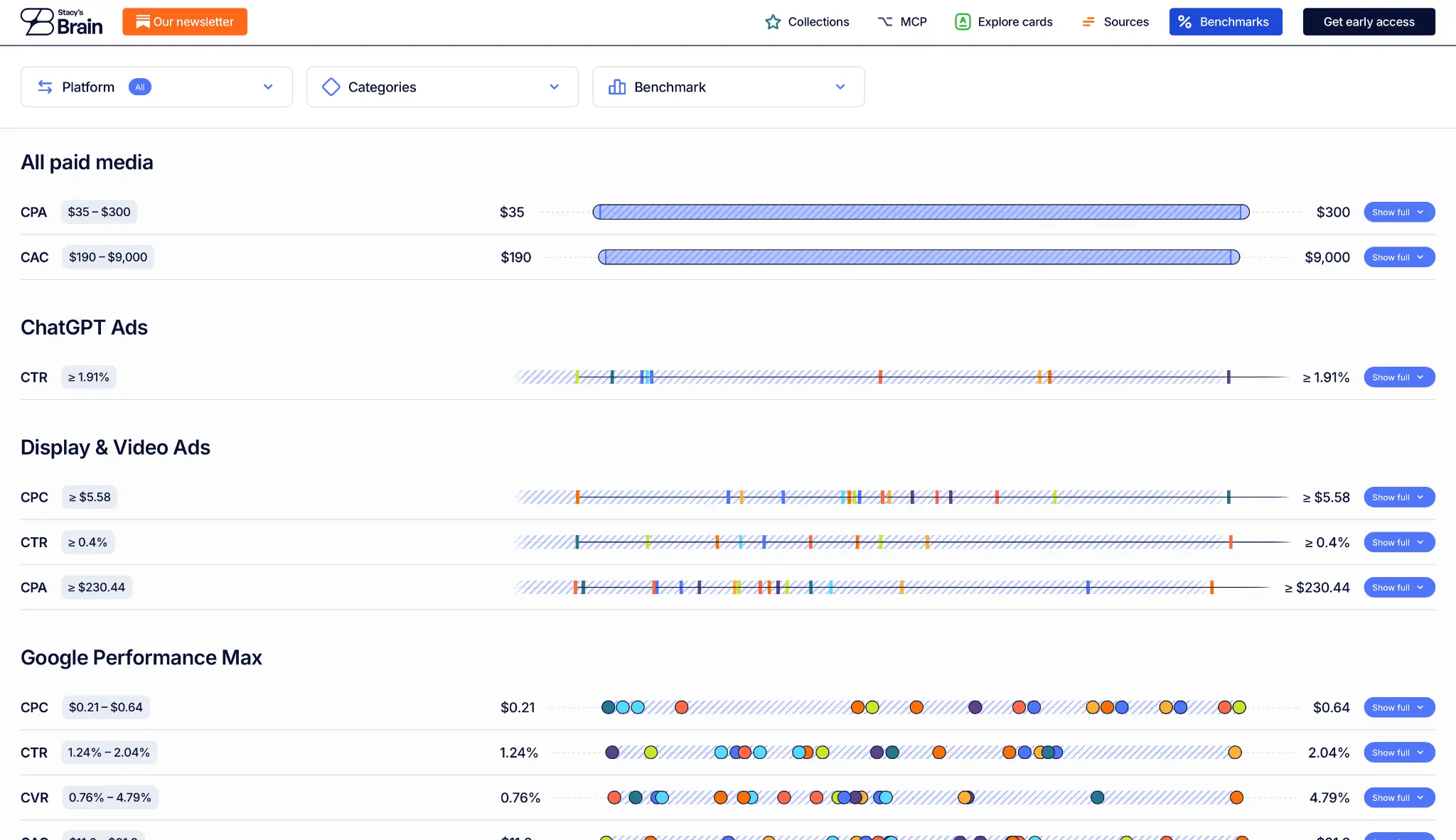Image resolution: width=1456 pixels, height=840 pixels.
Task: Click the 0.76% – 4.79% value chip
Action: point(110,797)
